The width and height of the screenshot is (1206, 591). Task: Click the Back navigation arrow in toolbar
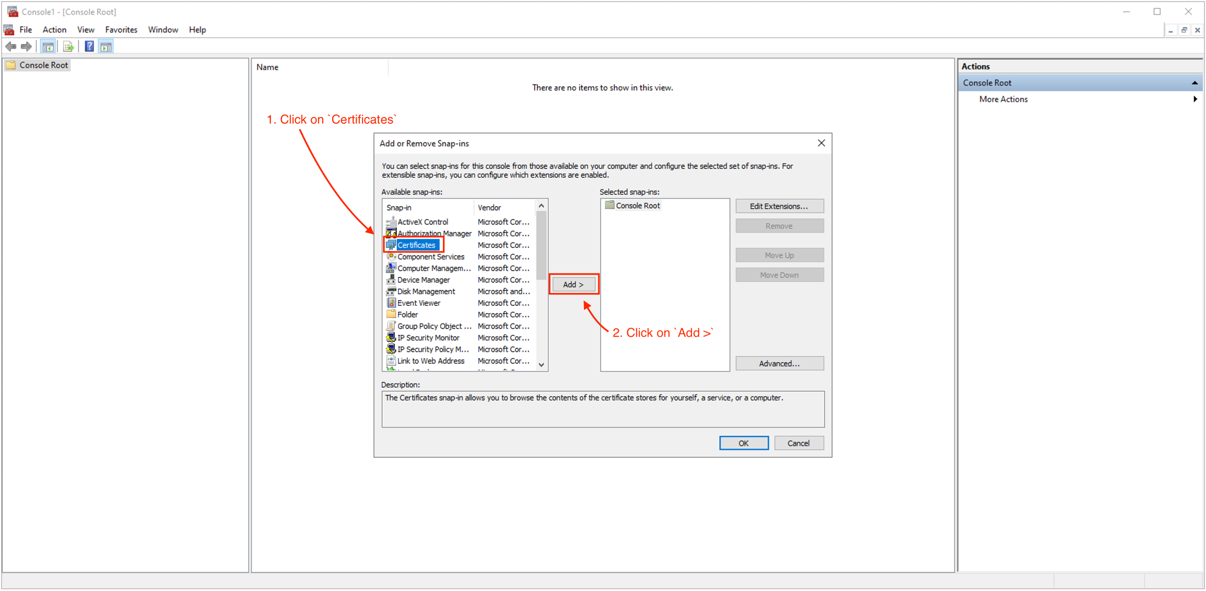[10, 45]
